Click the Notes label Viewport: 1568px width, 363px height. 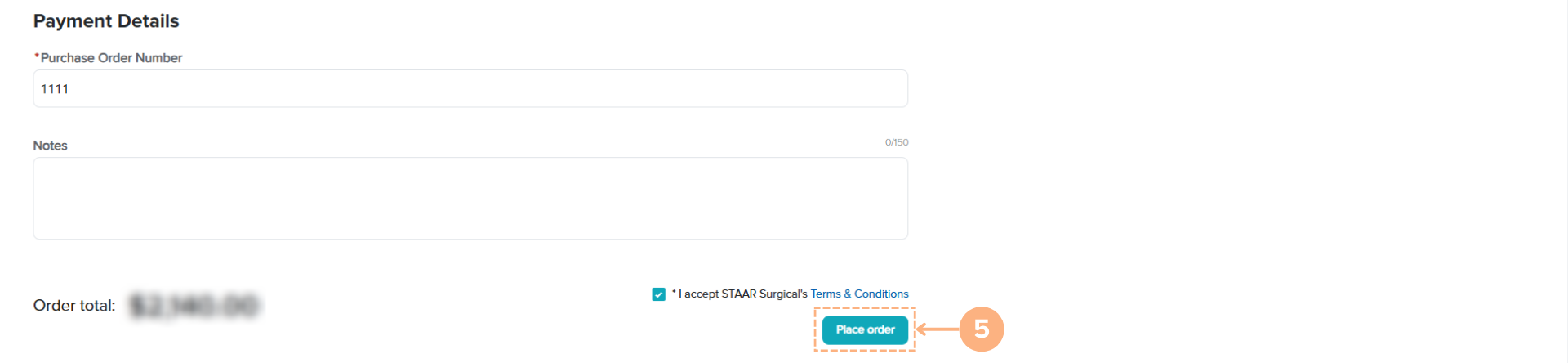click(x=50, y=146)
